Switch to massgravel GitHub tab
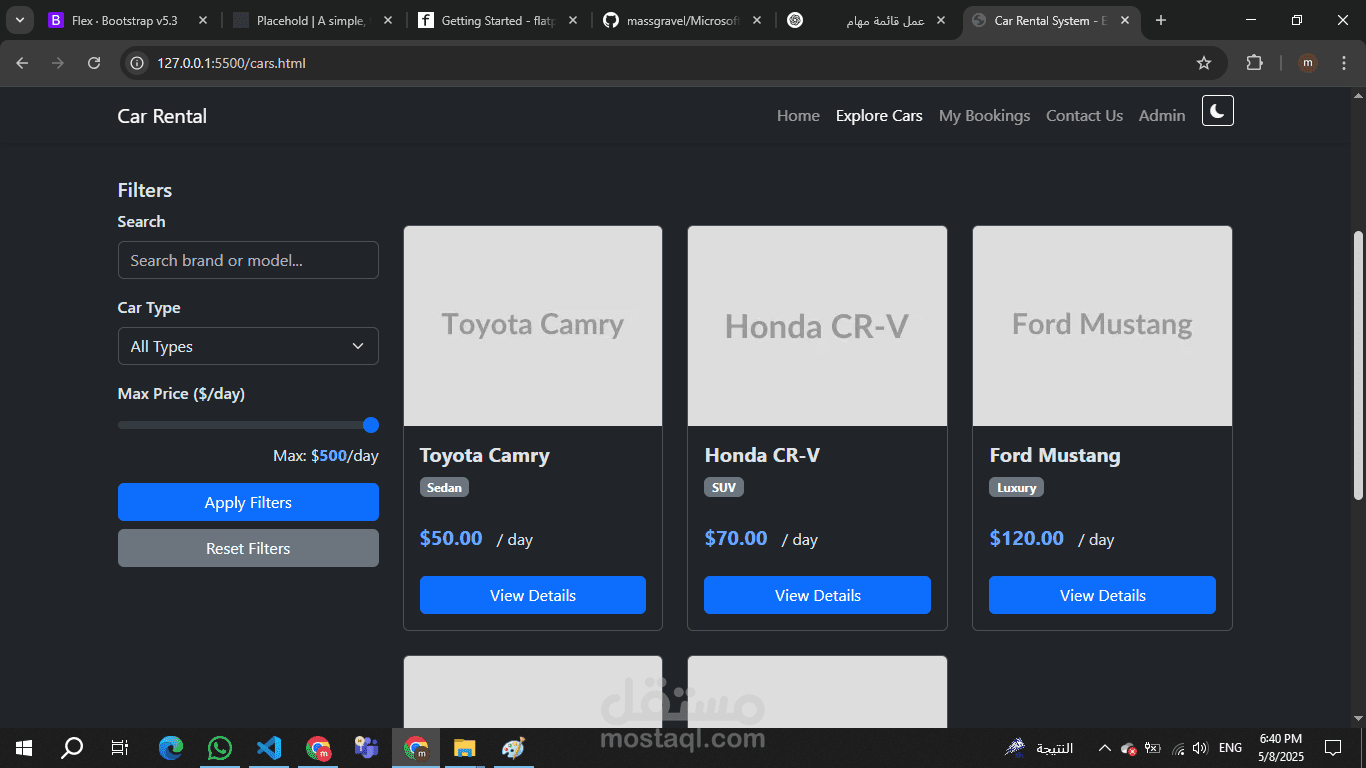This screenshot has width=1366, height=768. [x=682, y=20]
